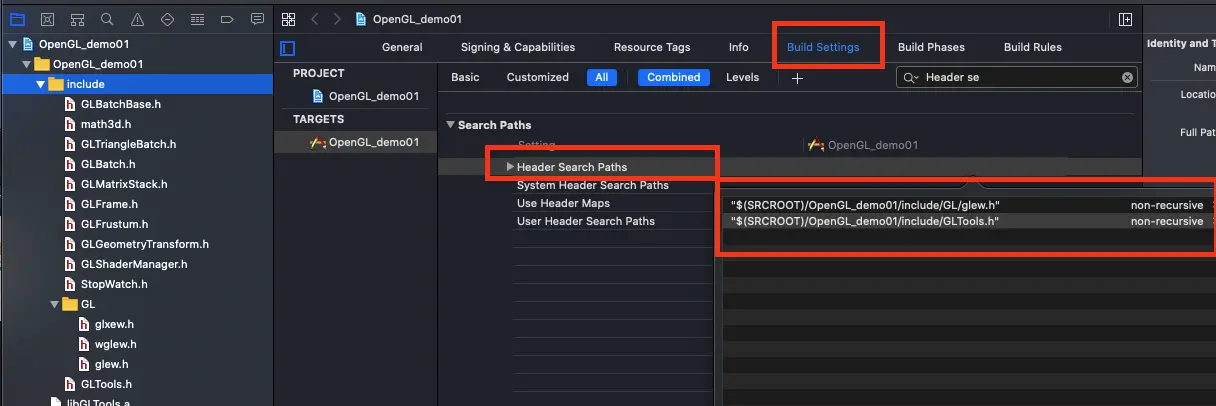Add a build setting with plus button
This screenshot has width=1216, height=406.
[x=797, y=78]
